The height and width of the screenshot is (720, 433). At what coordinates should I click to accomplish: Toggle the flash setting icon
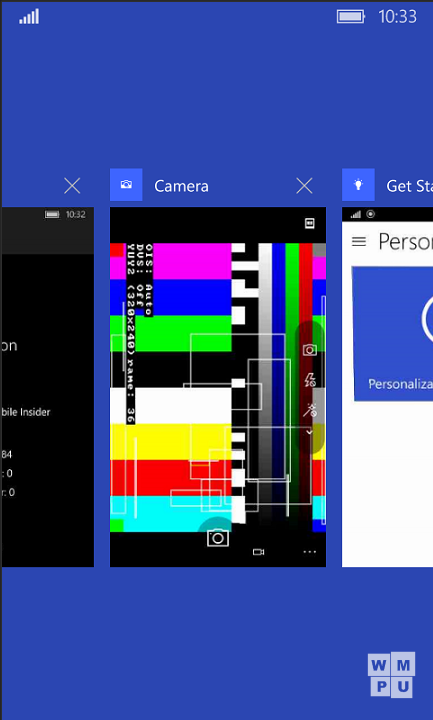[x=310, y=380]
